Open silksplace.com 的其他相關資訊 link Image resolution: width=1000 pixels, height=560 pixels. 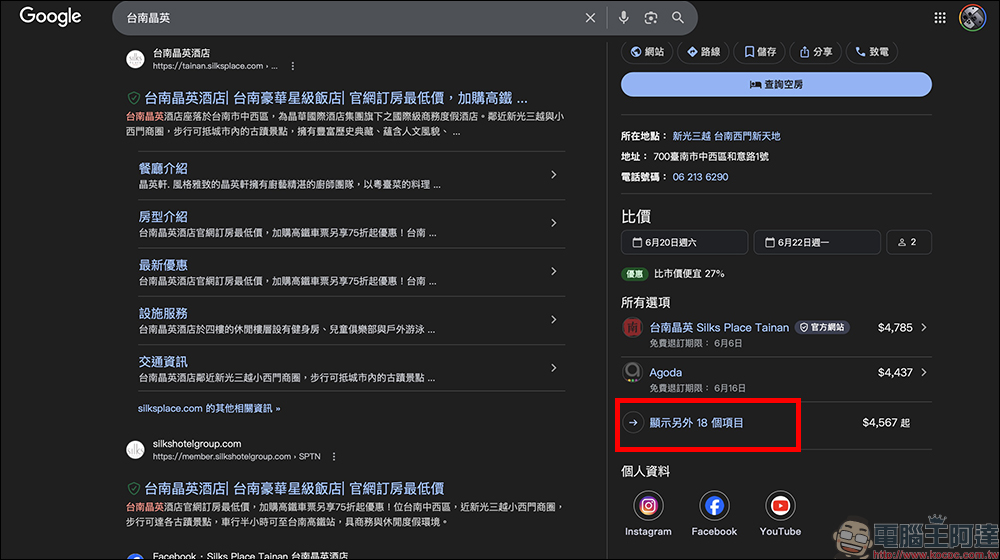[x=209, y=408]
